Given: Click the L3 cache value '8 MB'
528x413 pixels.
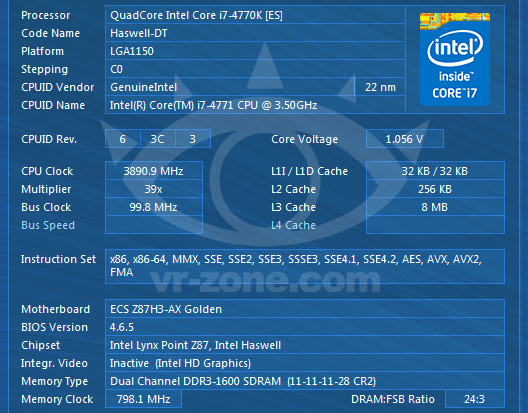Looking at the screenshot, I should pos(435,207).
